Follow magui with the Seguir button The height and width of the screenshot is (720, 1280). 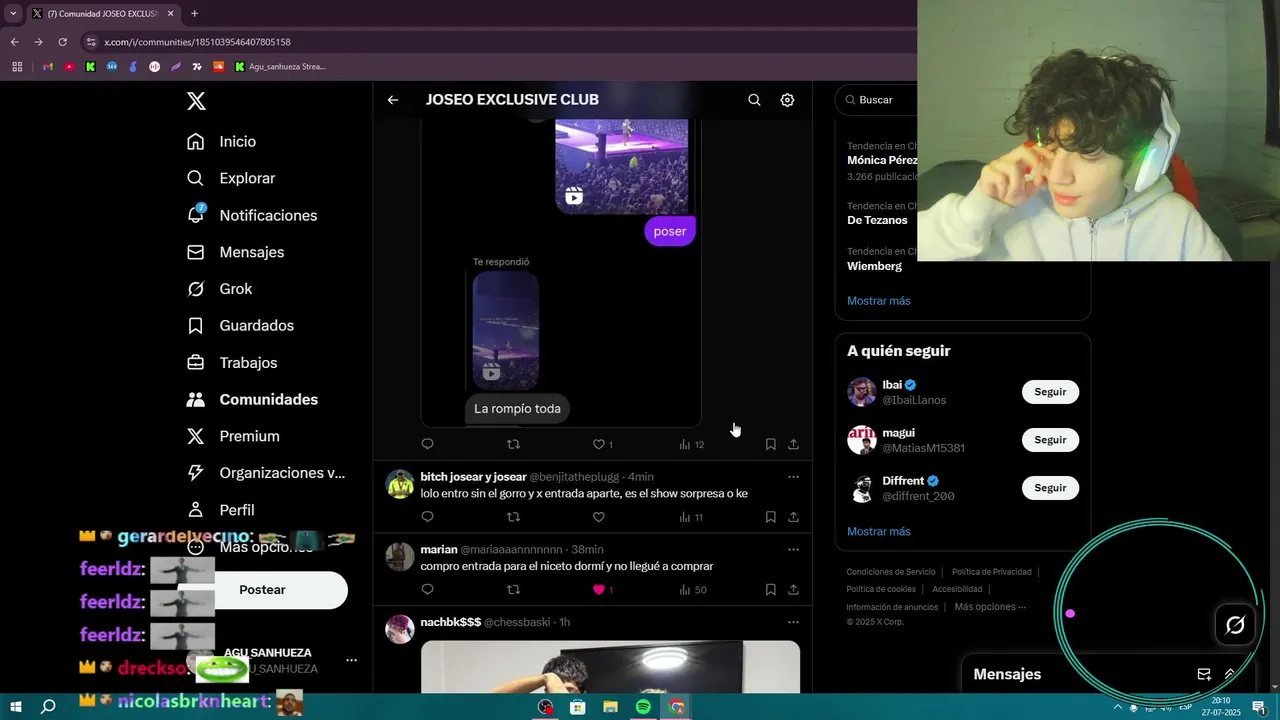tap(1050, 440)
